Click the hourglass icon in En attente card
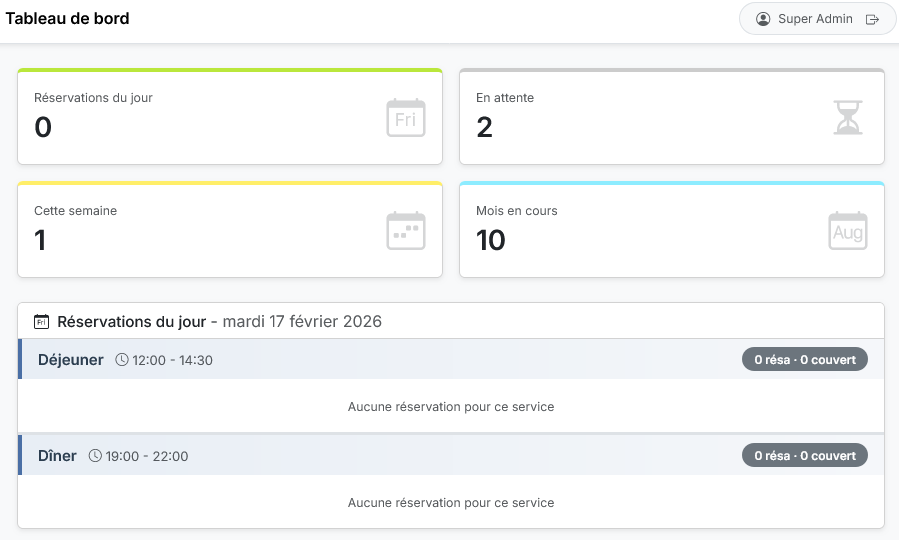This screenshot has width=899, height=540. click(x=847, y=118)
